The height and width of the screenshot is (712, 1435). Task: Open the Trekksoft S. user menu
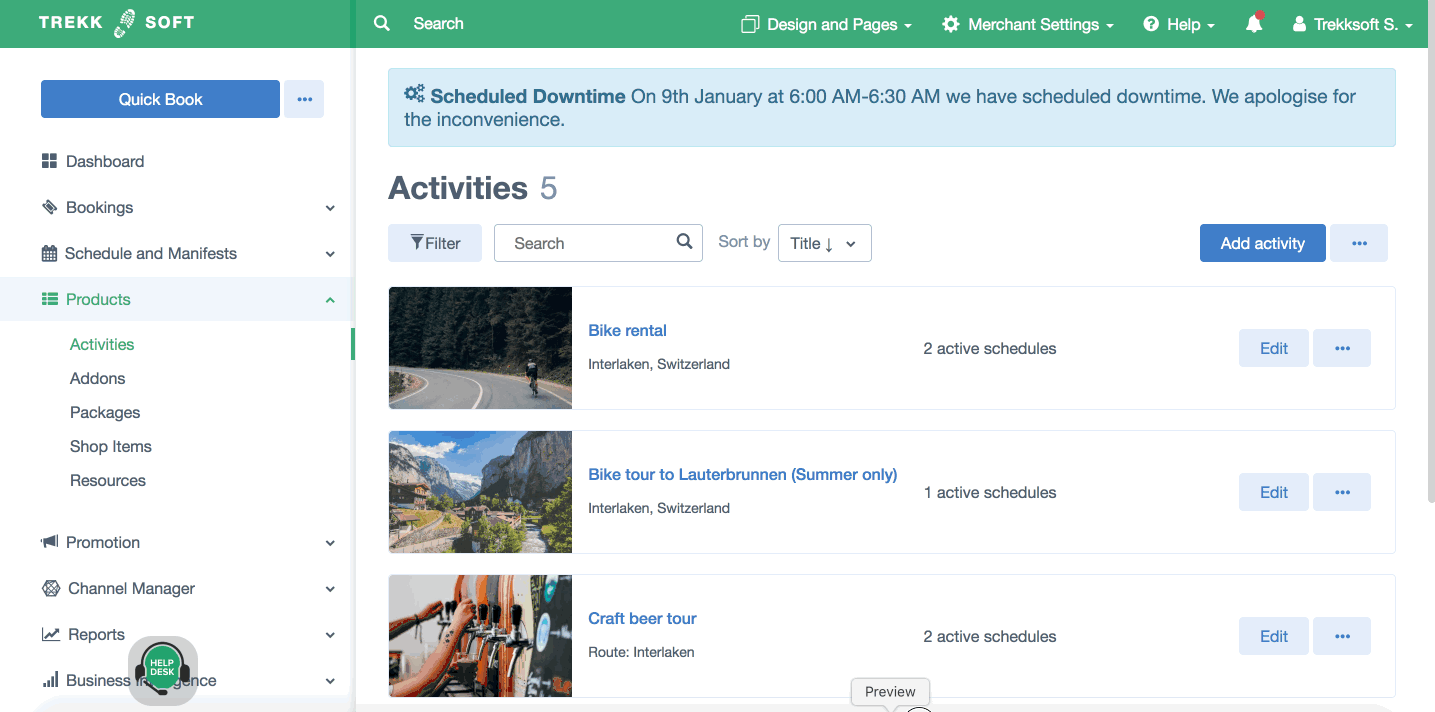(x=1353, y=24)
